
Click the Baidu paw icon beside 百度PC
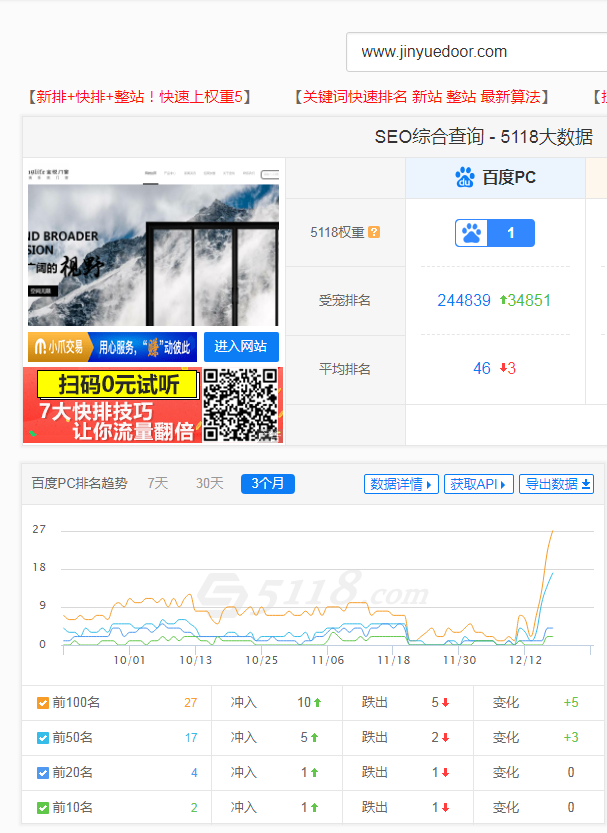pyautogui.click(x=465, y=177)
